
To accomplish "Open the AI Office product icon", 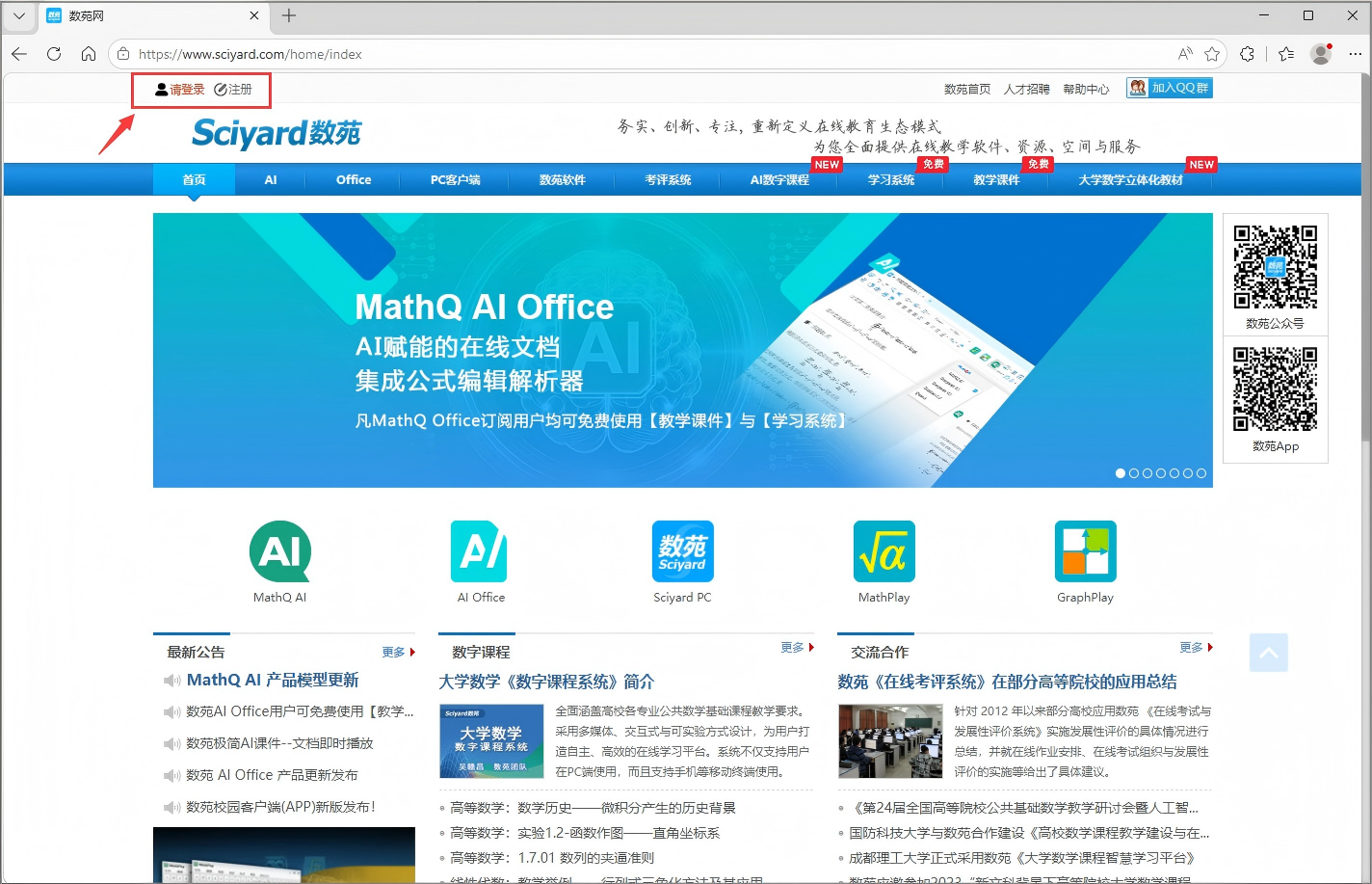I will pos(481,551).
